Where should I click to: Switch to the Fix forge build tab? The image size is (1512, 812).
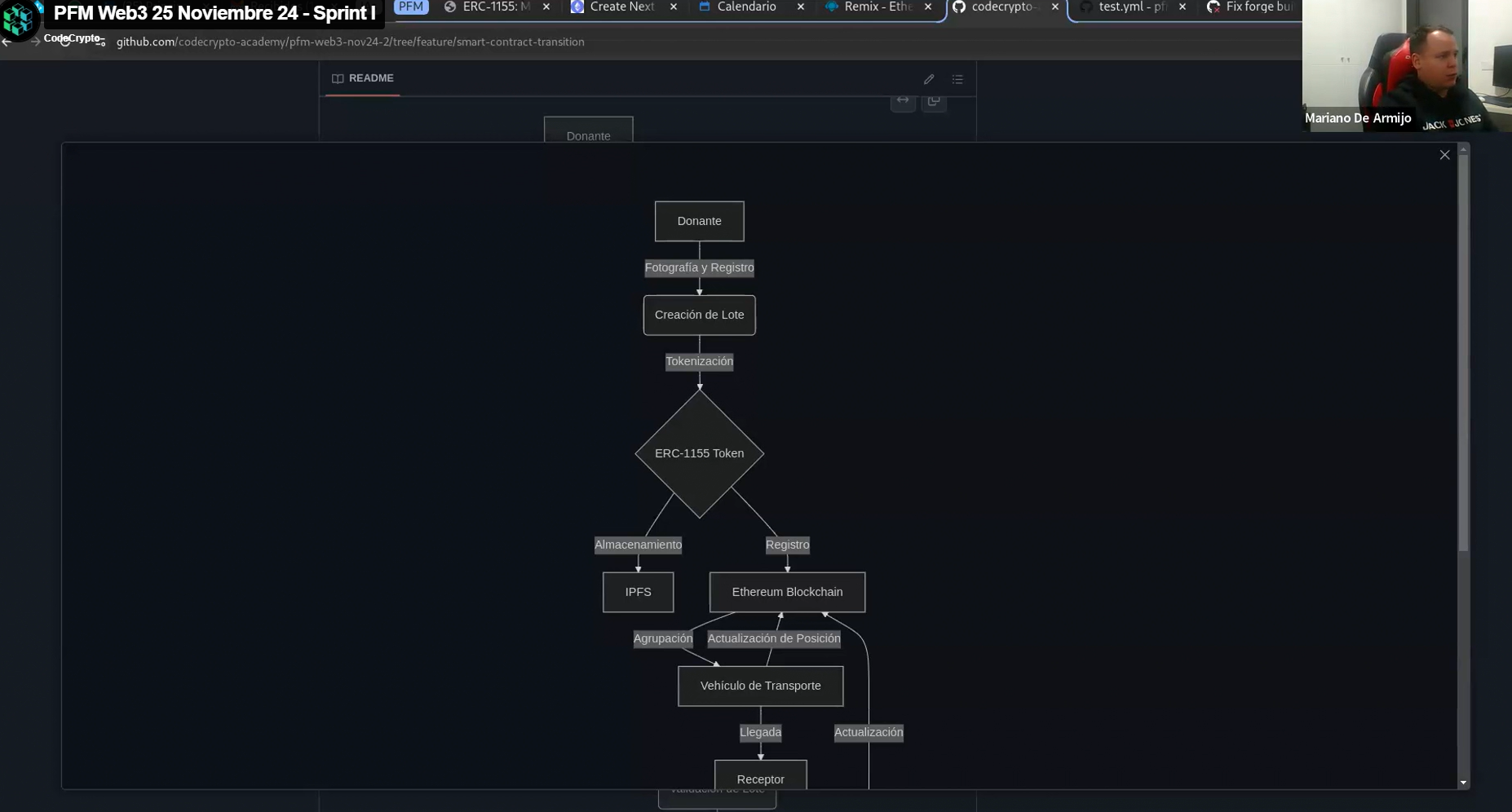1258,7
